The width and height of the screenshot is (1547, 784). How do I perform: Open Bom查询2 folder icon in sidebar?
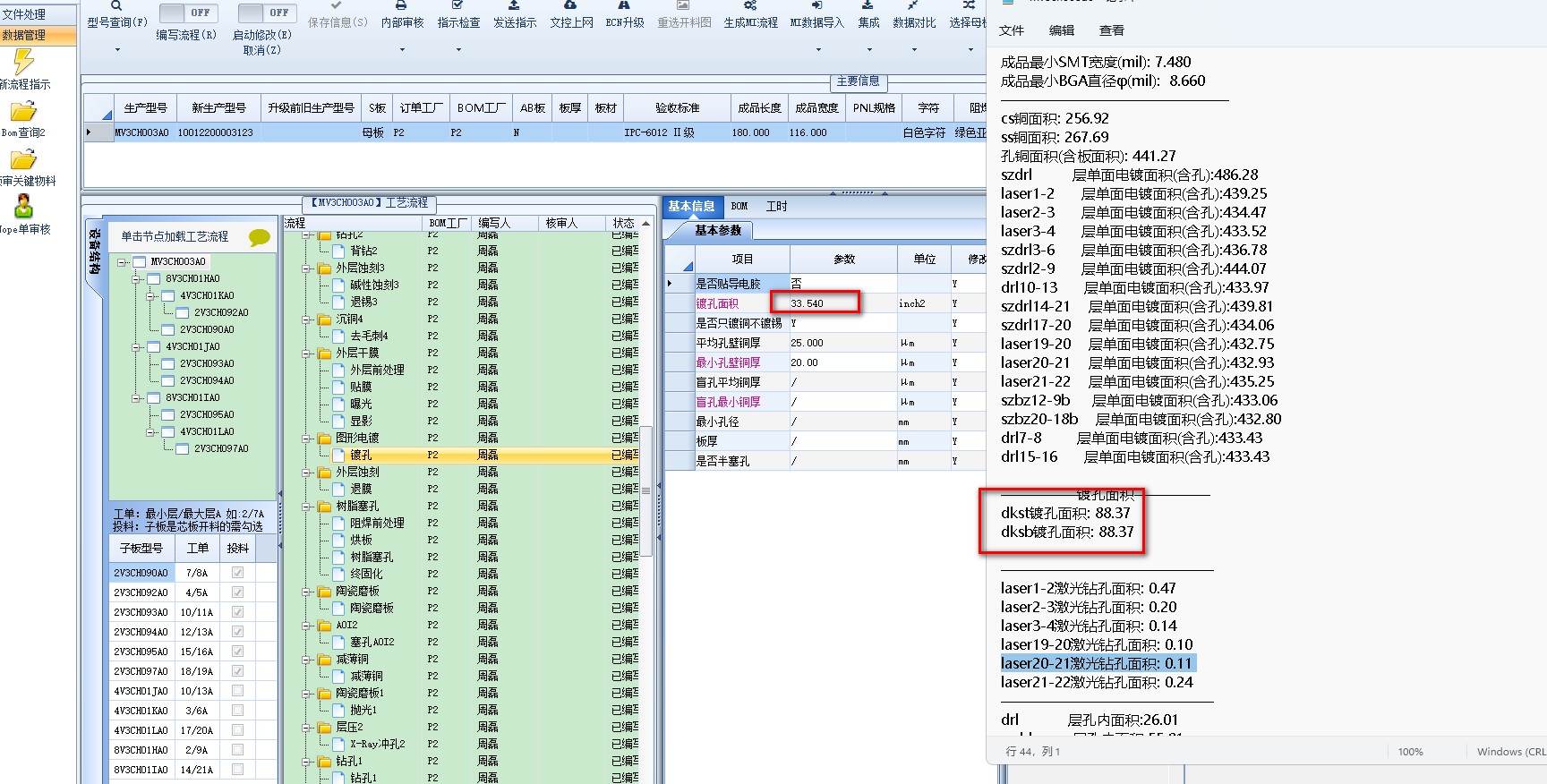click(23, 112)
